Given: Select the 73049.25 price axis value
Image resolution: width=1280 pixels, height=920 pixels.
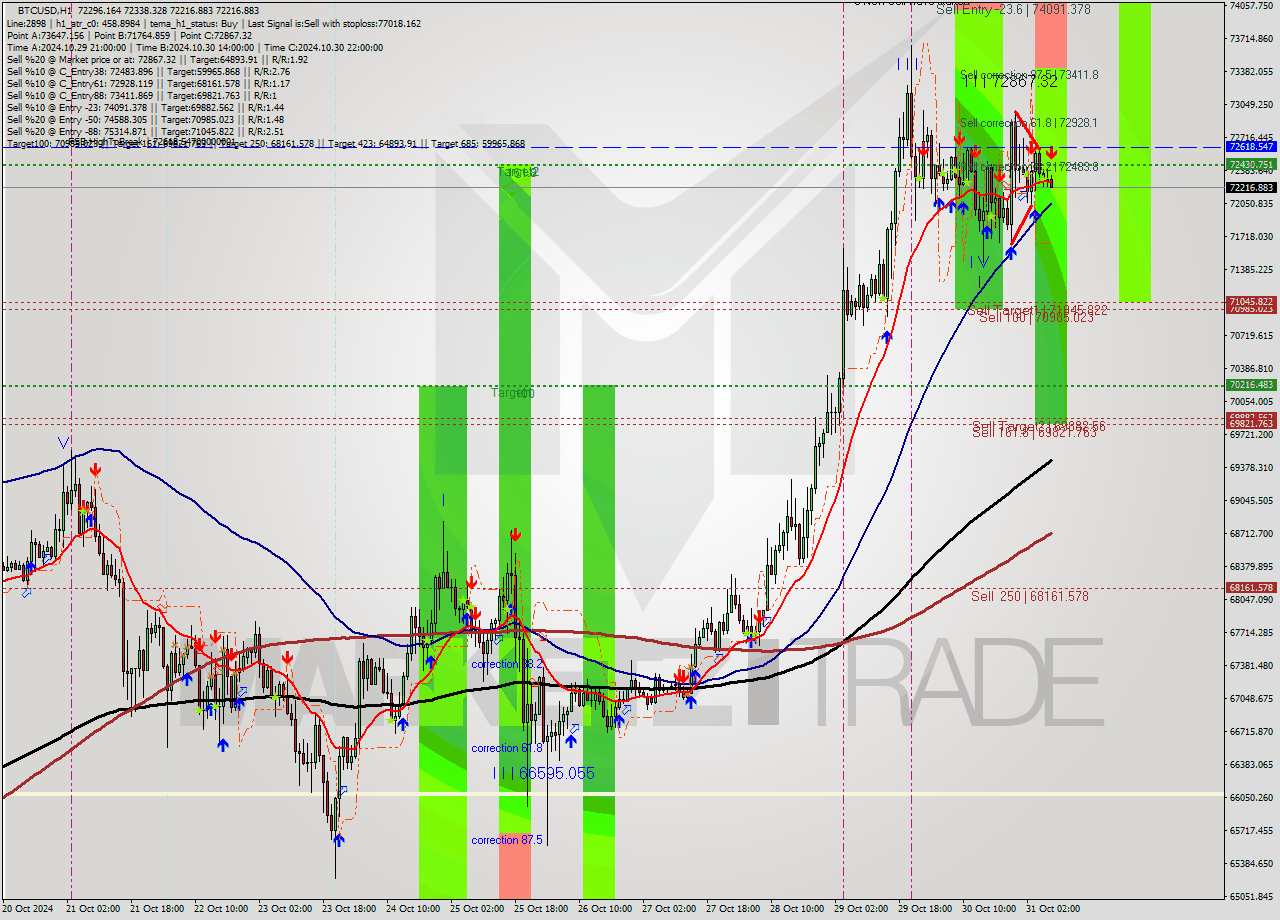Looking at the screenshot, I should click(x=1251, y=104).
